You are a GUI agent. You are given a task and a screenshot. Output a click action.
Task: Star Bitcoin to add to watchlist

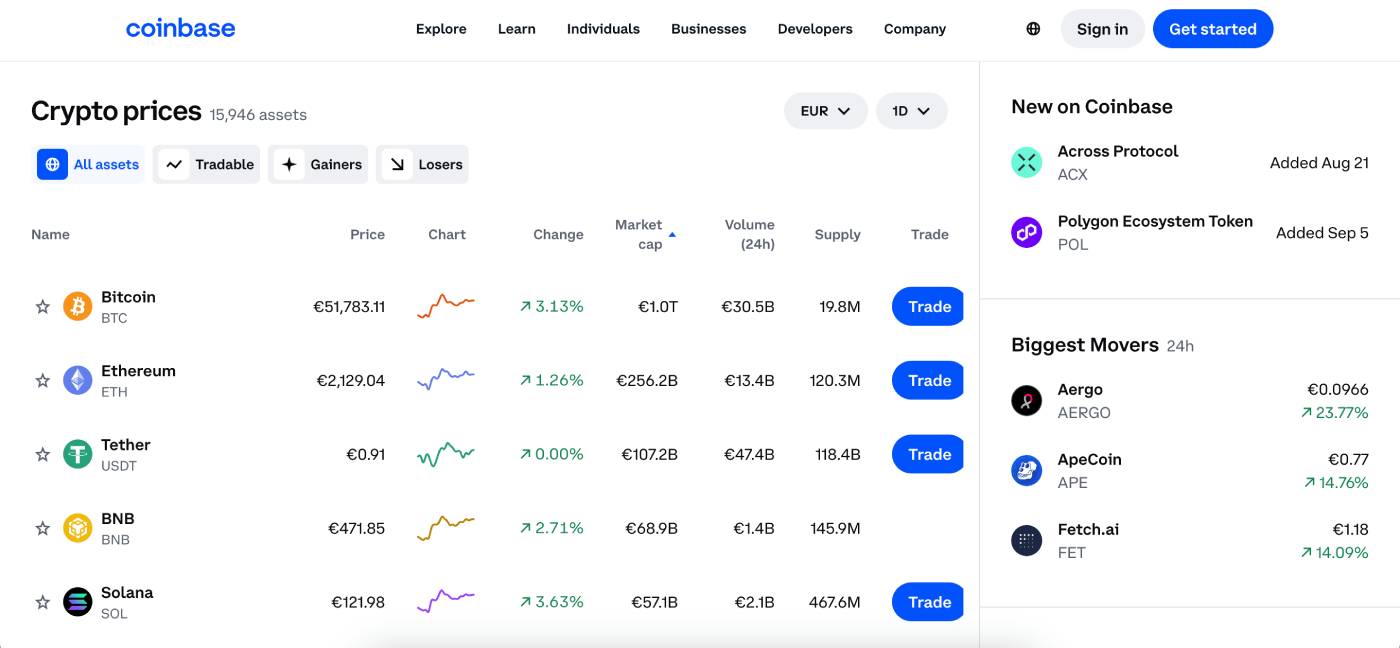(43, 307)
